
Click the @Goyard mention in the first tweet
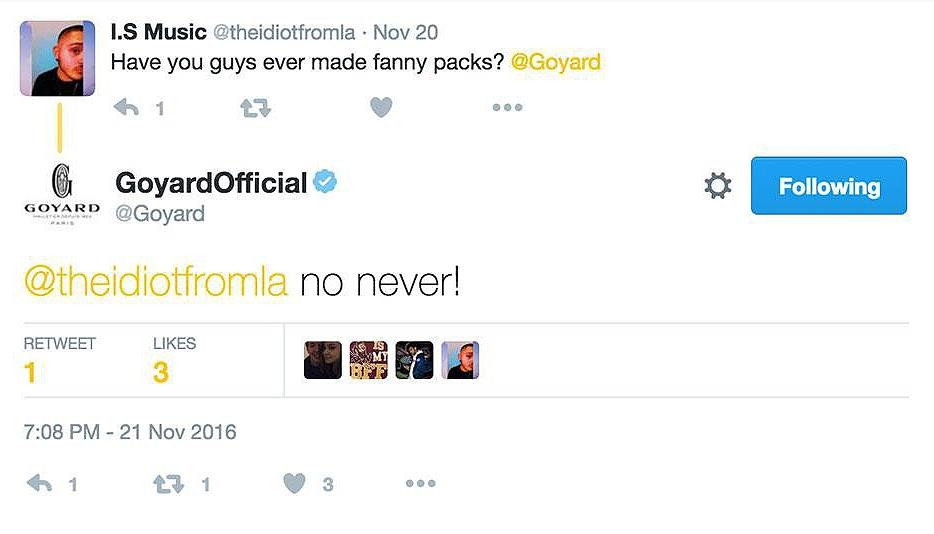click(555, 62)
